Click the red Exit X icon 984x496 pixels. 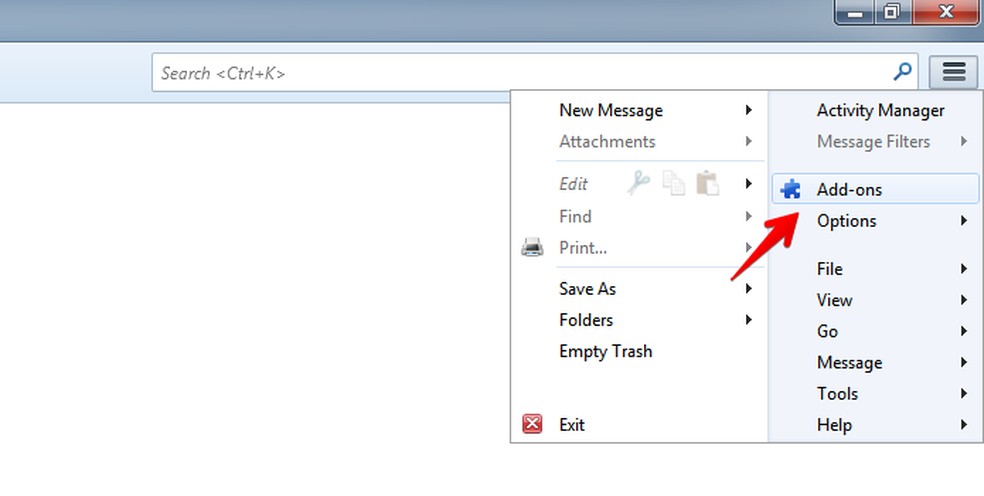coord(532,424)
